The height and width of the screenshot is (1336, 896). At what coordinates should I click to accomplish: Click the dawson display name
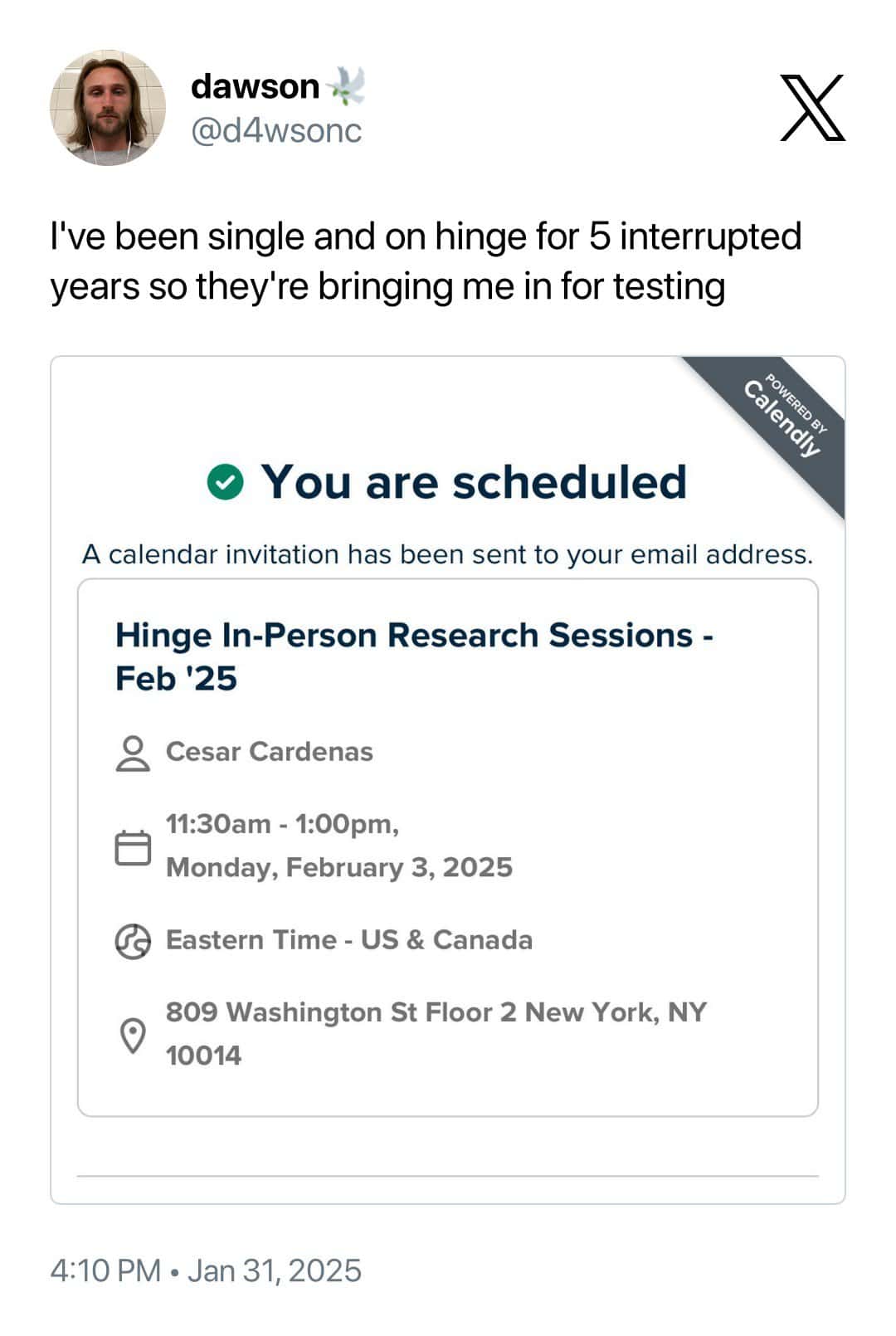pos(255,86)
